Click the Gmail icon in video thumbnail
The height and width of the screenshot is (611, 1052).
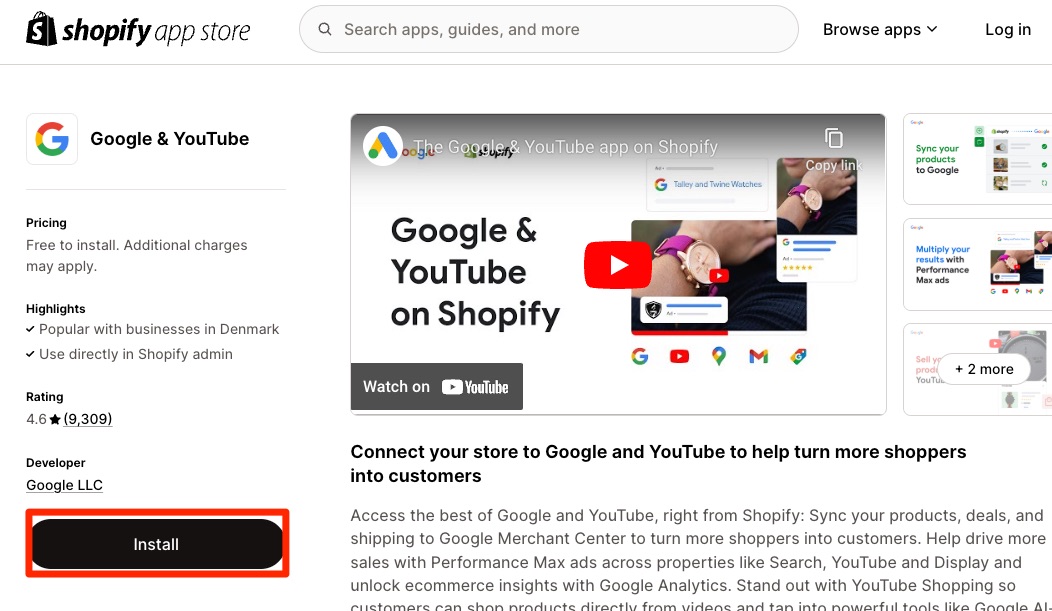tap(758, 356)
